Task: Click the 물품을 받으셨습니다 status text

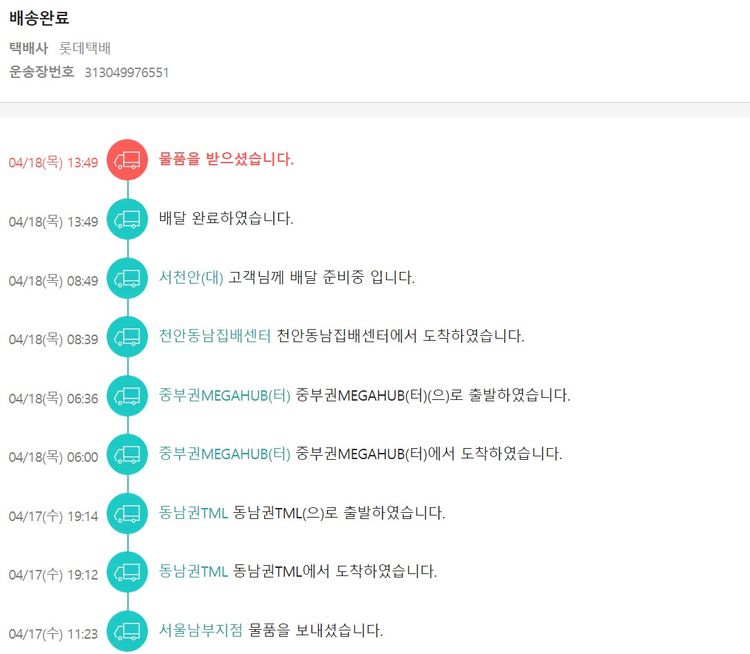Action: point(227,159)
